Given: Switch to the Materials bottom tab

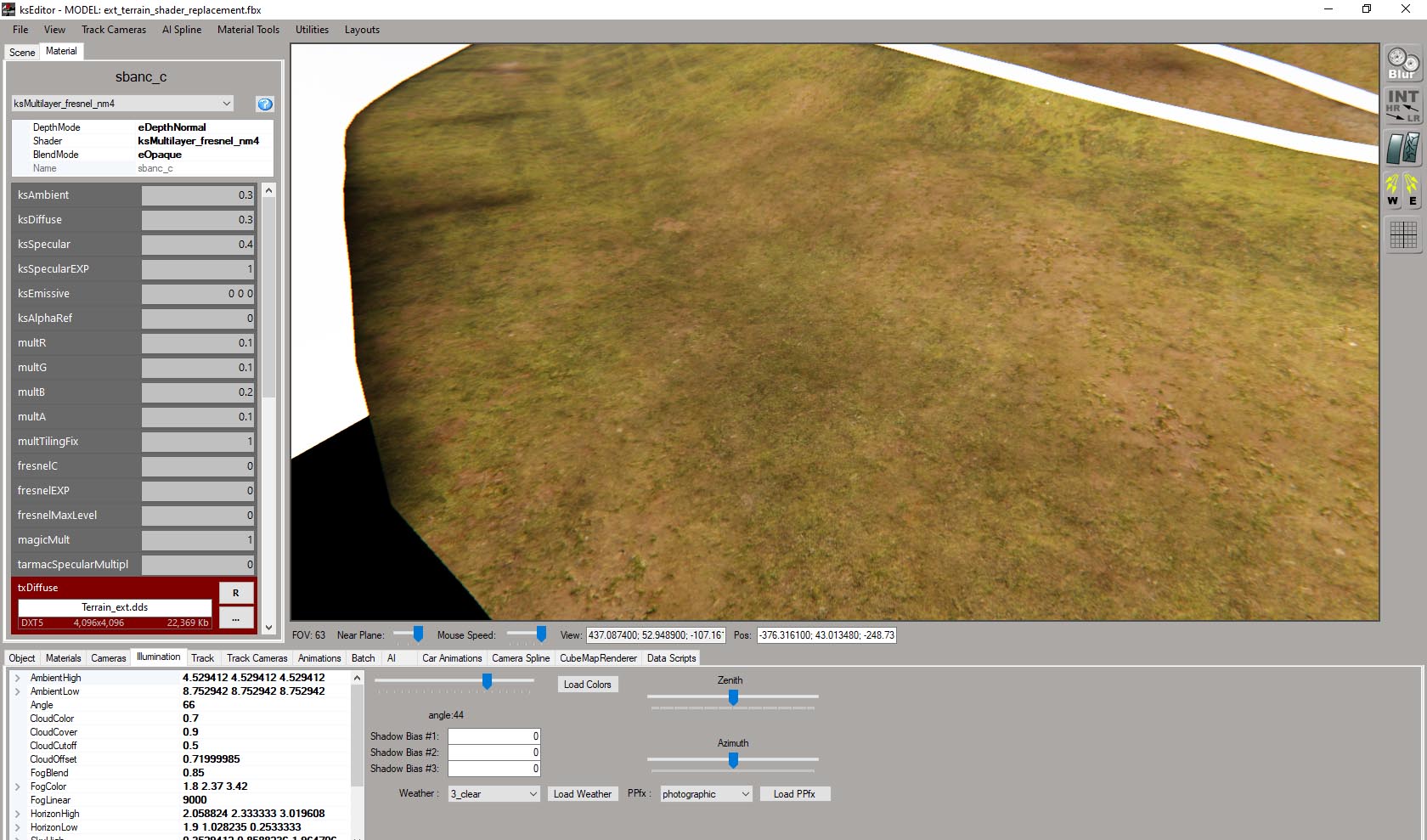Looking at the screenshot, I should click(64, 658).
